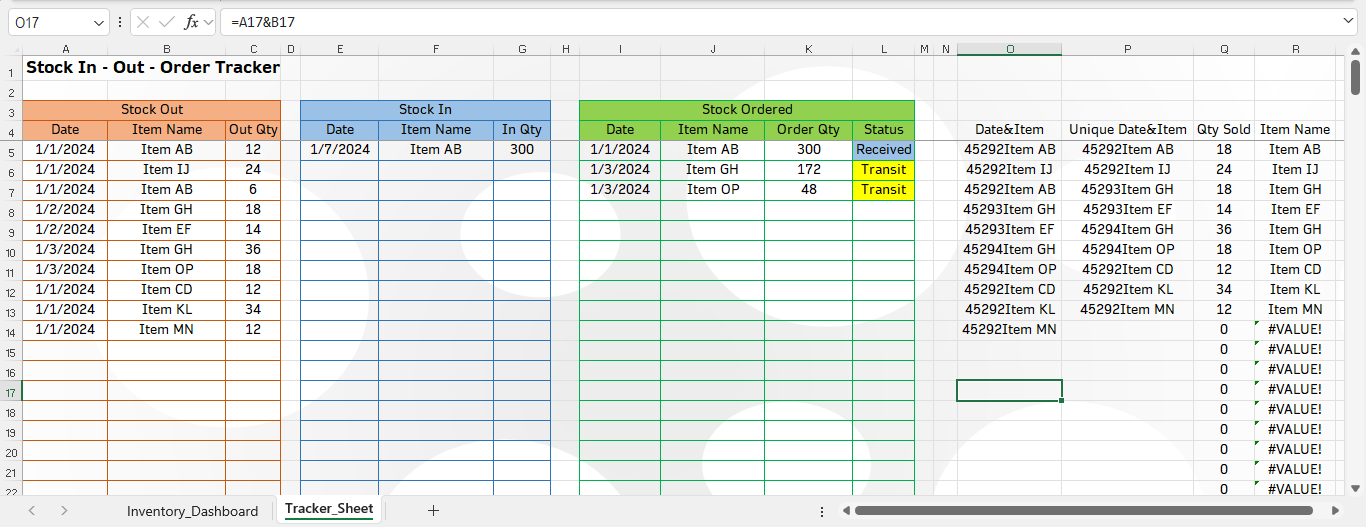Image resolution: width=1366 pixels, height=527 pixels.
Task: Click the Select All corner triangle
Action: 11,48
